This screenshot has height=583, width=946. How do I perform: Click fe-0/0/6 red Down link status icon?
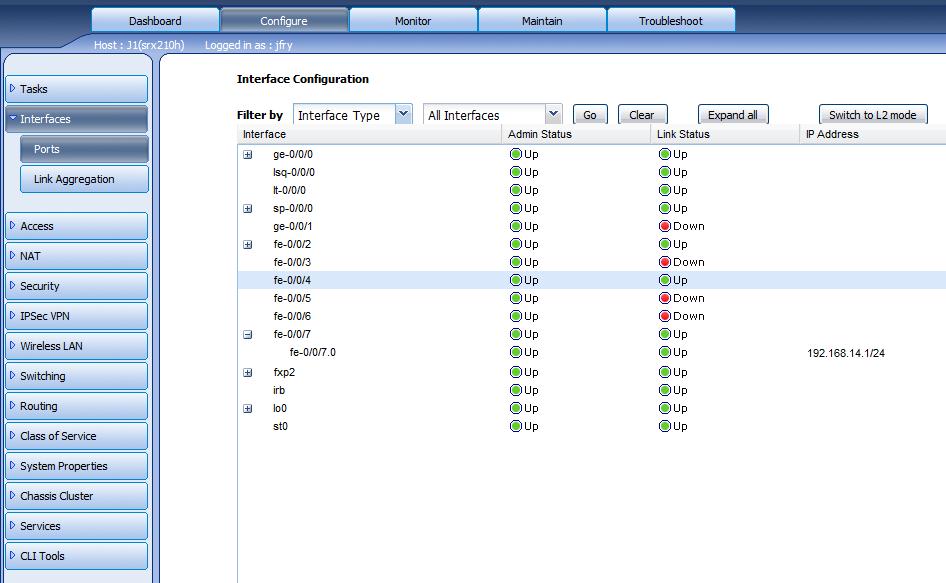coord(665,316)
